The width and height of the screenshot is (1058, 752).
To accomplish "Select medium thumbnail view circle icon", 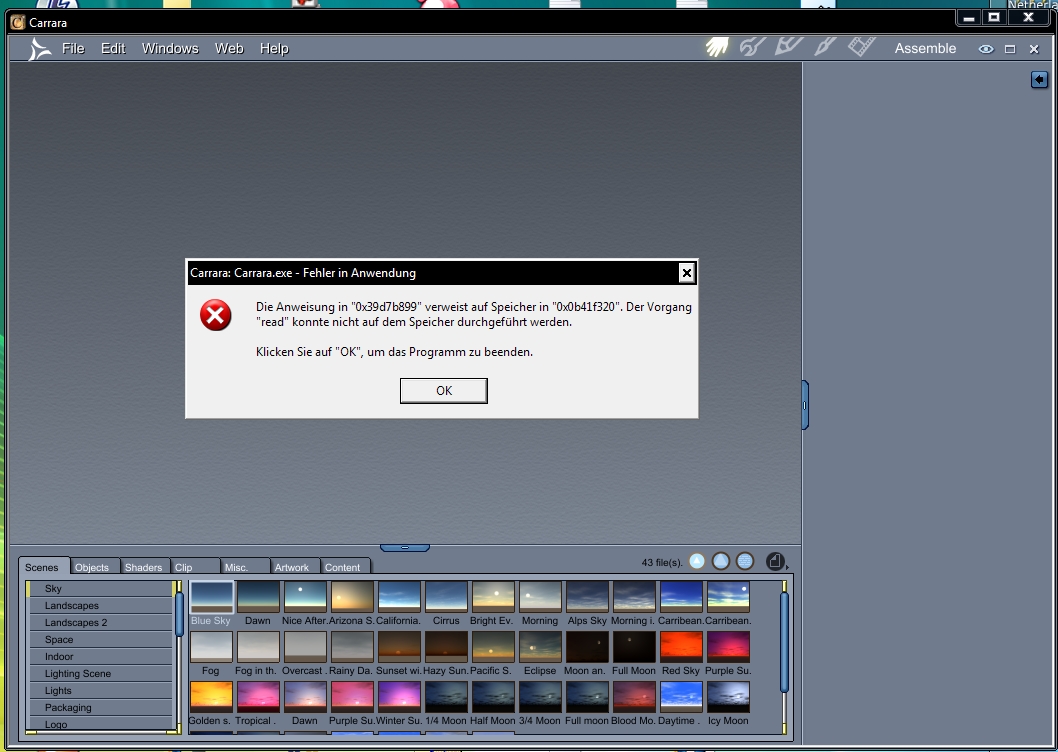I will pos(721,561).
